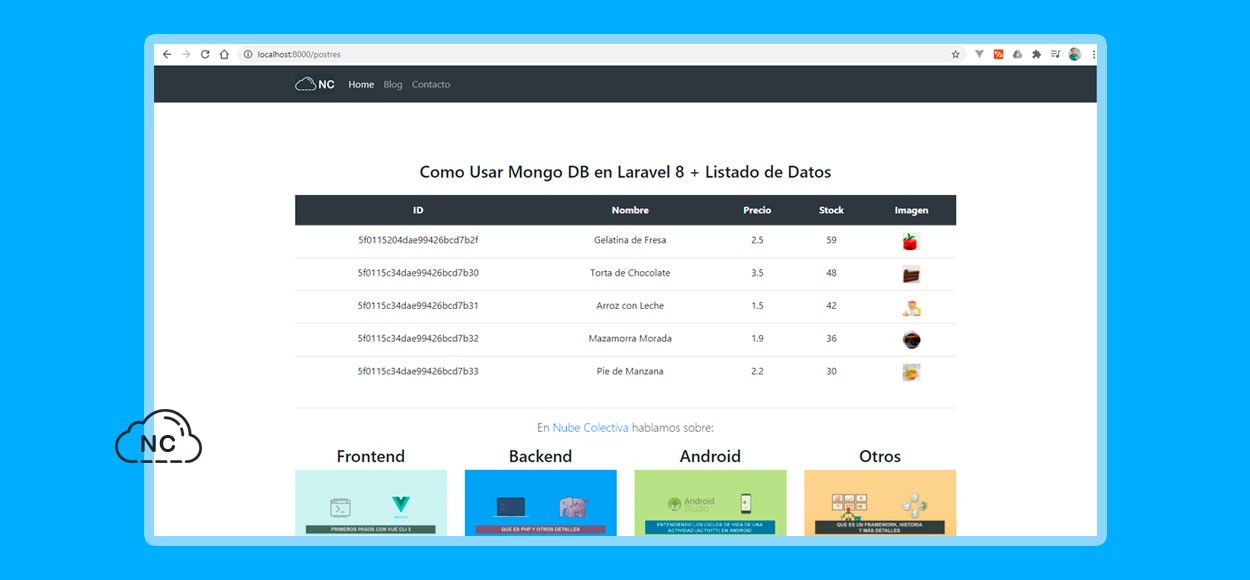Click the NC cloud logo in the navbar
The image size is (1250, 580).
click(315, 84)
